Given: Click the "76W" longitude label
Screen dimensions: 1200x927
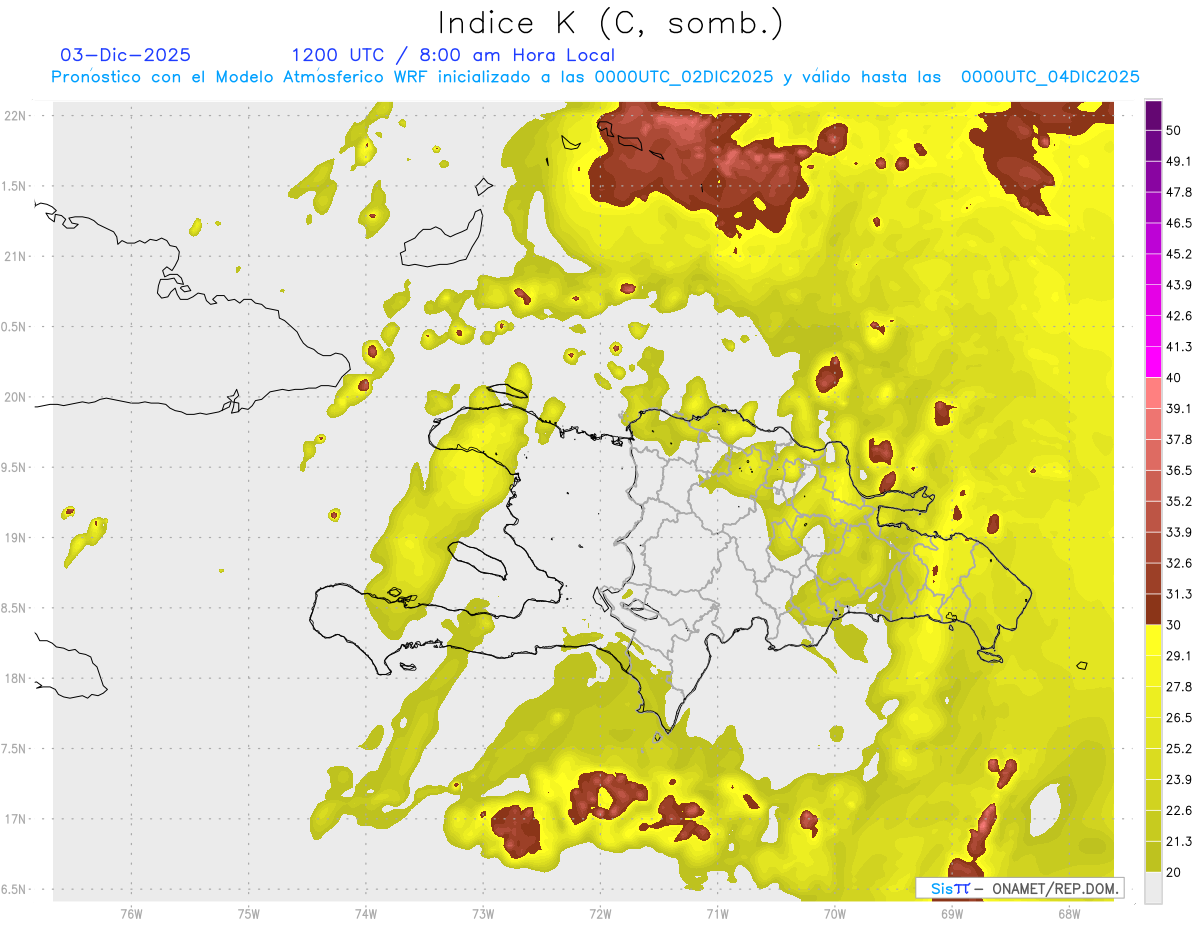Looking at the screenshot, I should (131, 913).
